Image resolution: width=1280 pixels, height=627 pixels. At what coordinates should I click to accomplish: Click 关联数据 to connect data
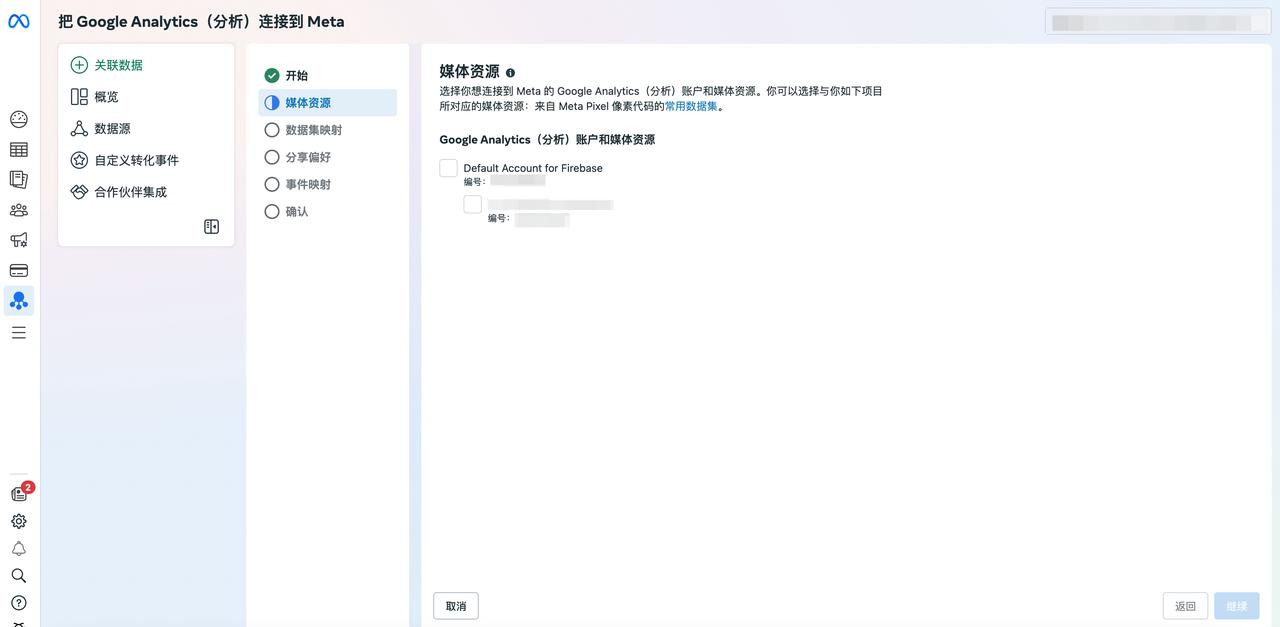[x=118, y=65]
